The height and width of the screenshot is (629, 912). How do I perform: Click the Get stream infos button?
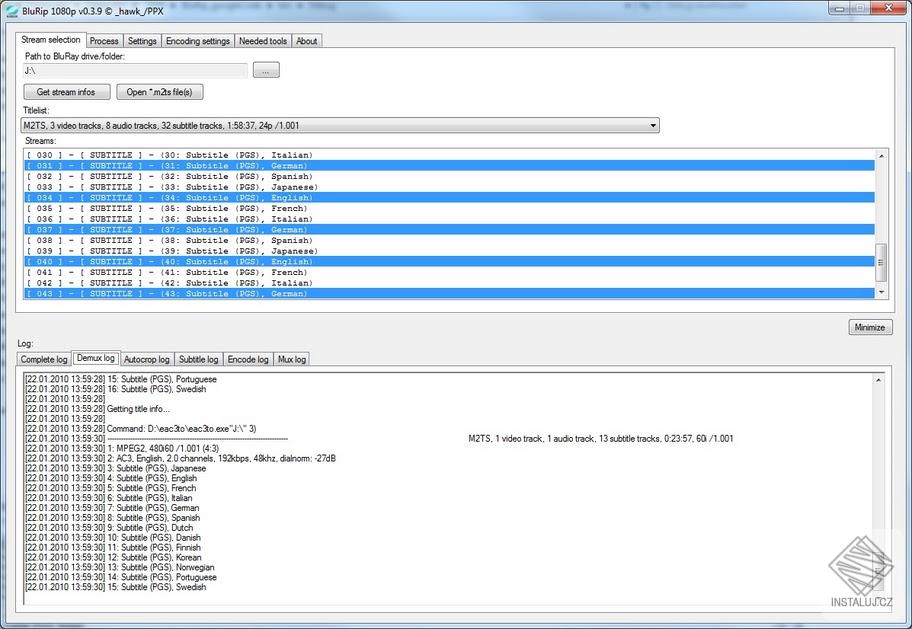[66, 92]
